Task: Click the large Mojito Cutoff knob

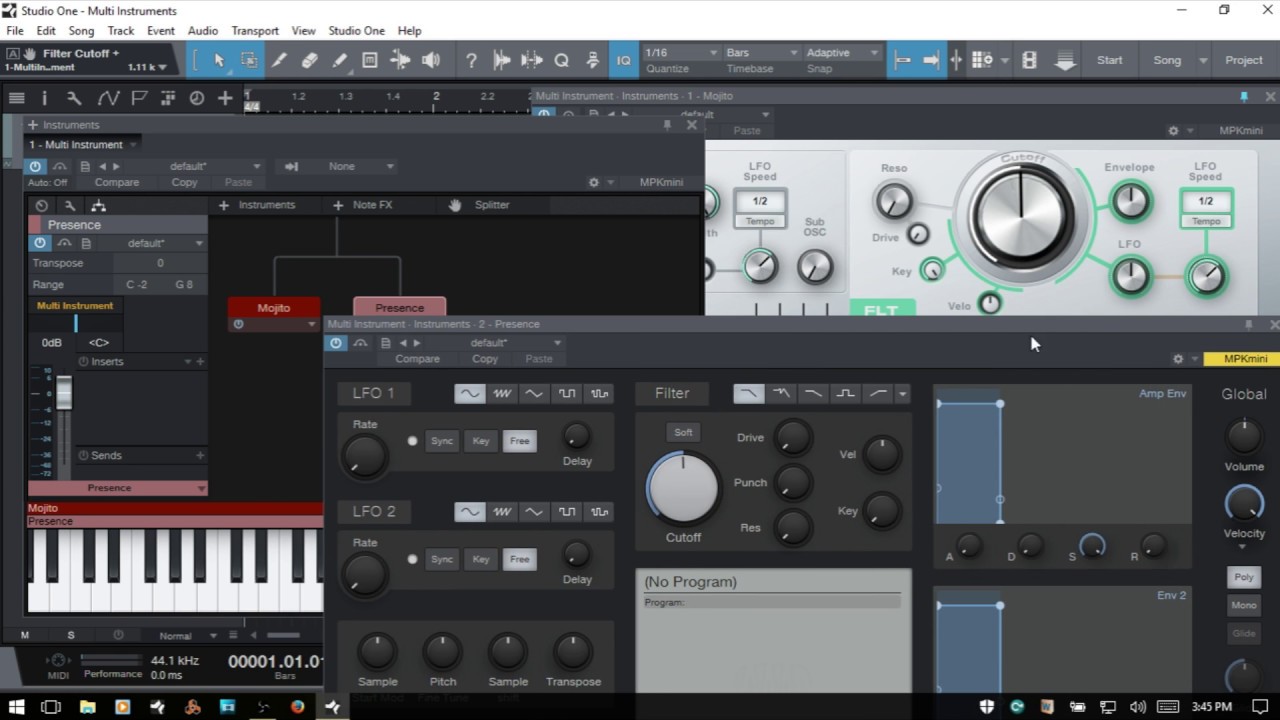Action: pyautogui.click(x=1022, y=217)
